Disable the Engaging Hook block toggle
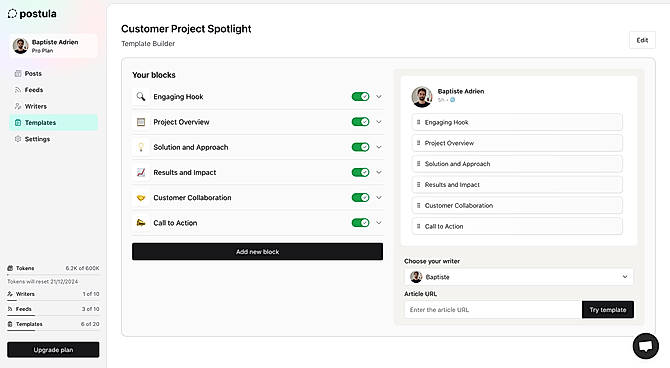The image size is (670, 368). click(x=360, y=97)
